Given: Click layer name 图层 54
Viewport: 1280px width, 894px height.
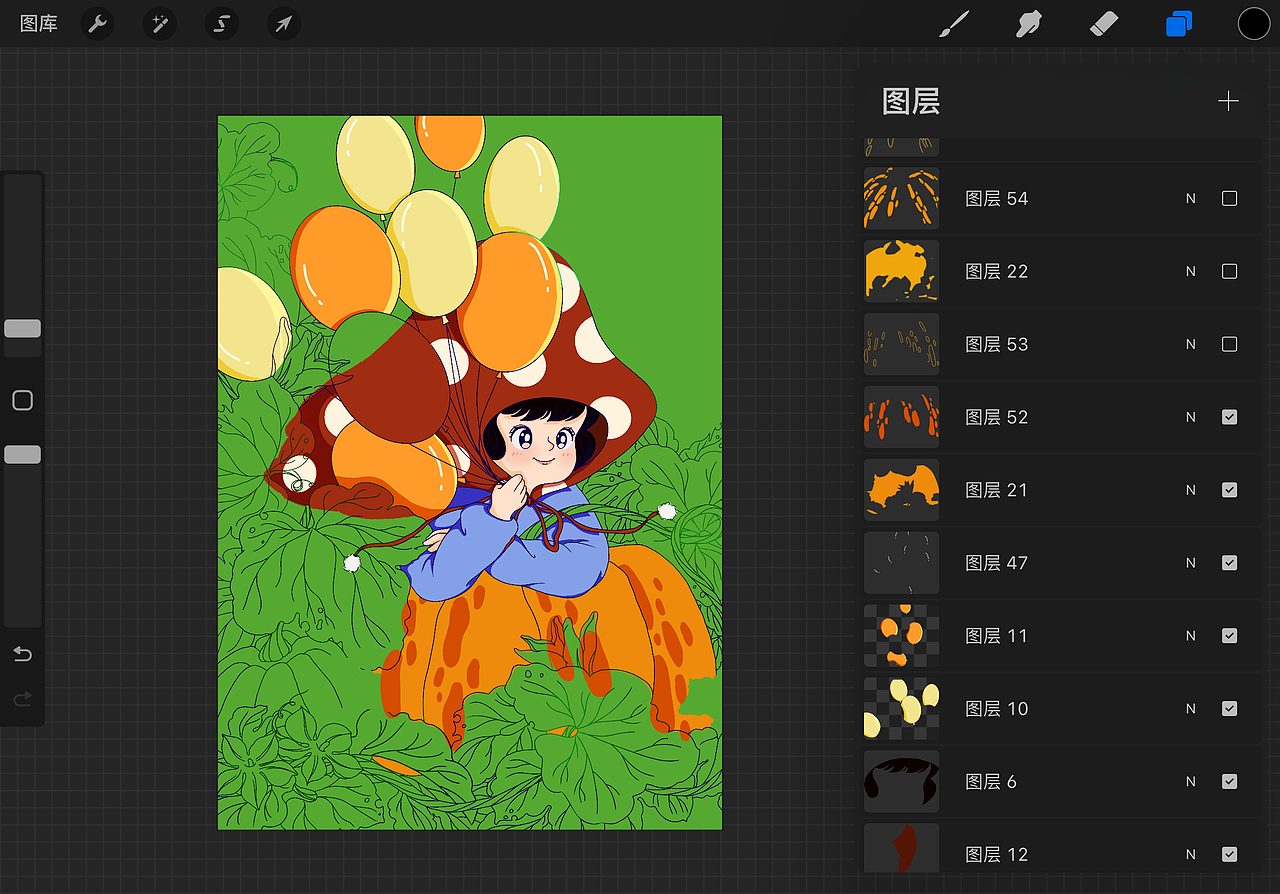Looking at the screenshot, I should click(996, 199).
